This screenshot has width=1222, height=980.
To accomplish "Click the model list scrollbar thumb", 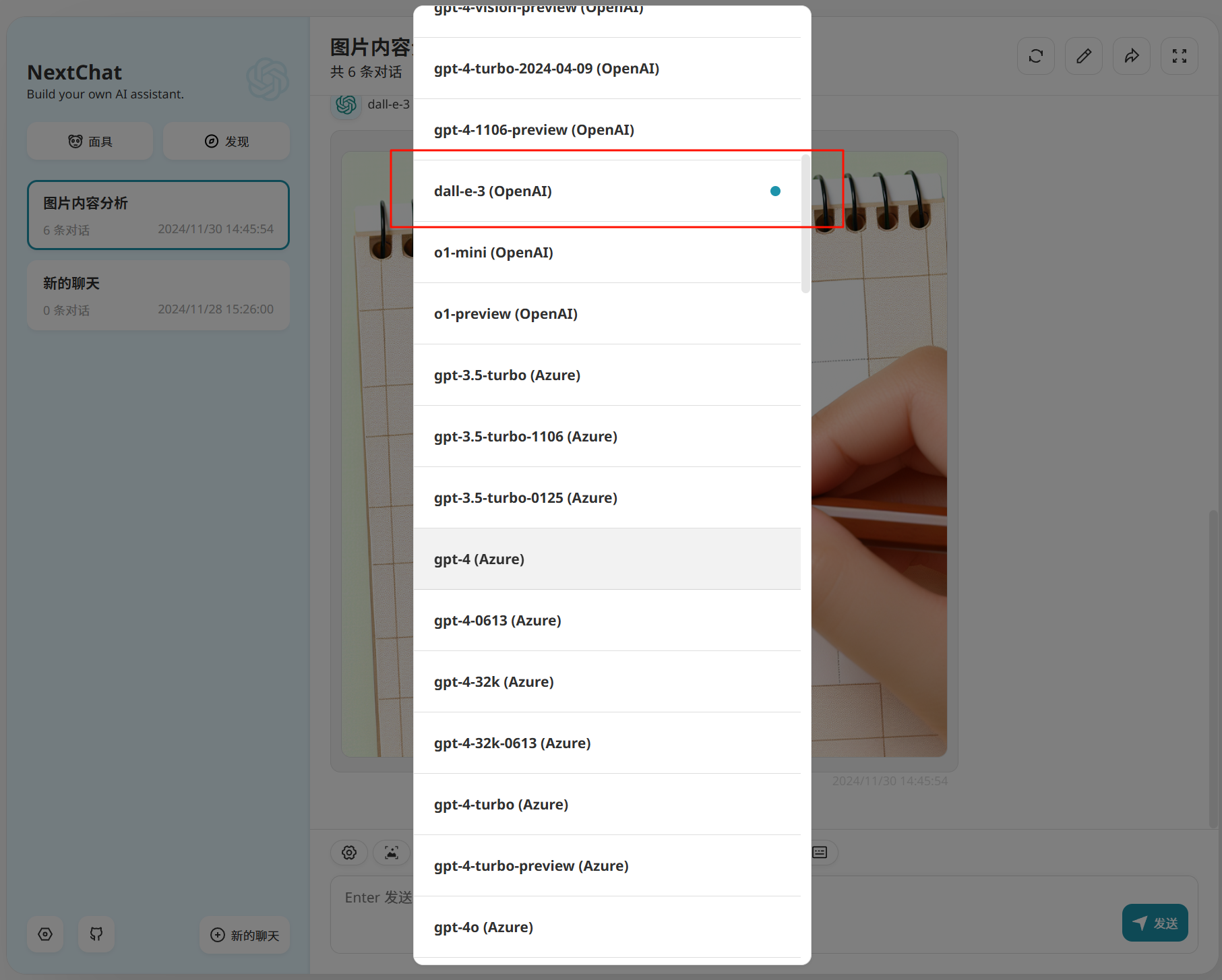I will point(805,224).
